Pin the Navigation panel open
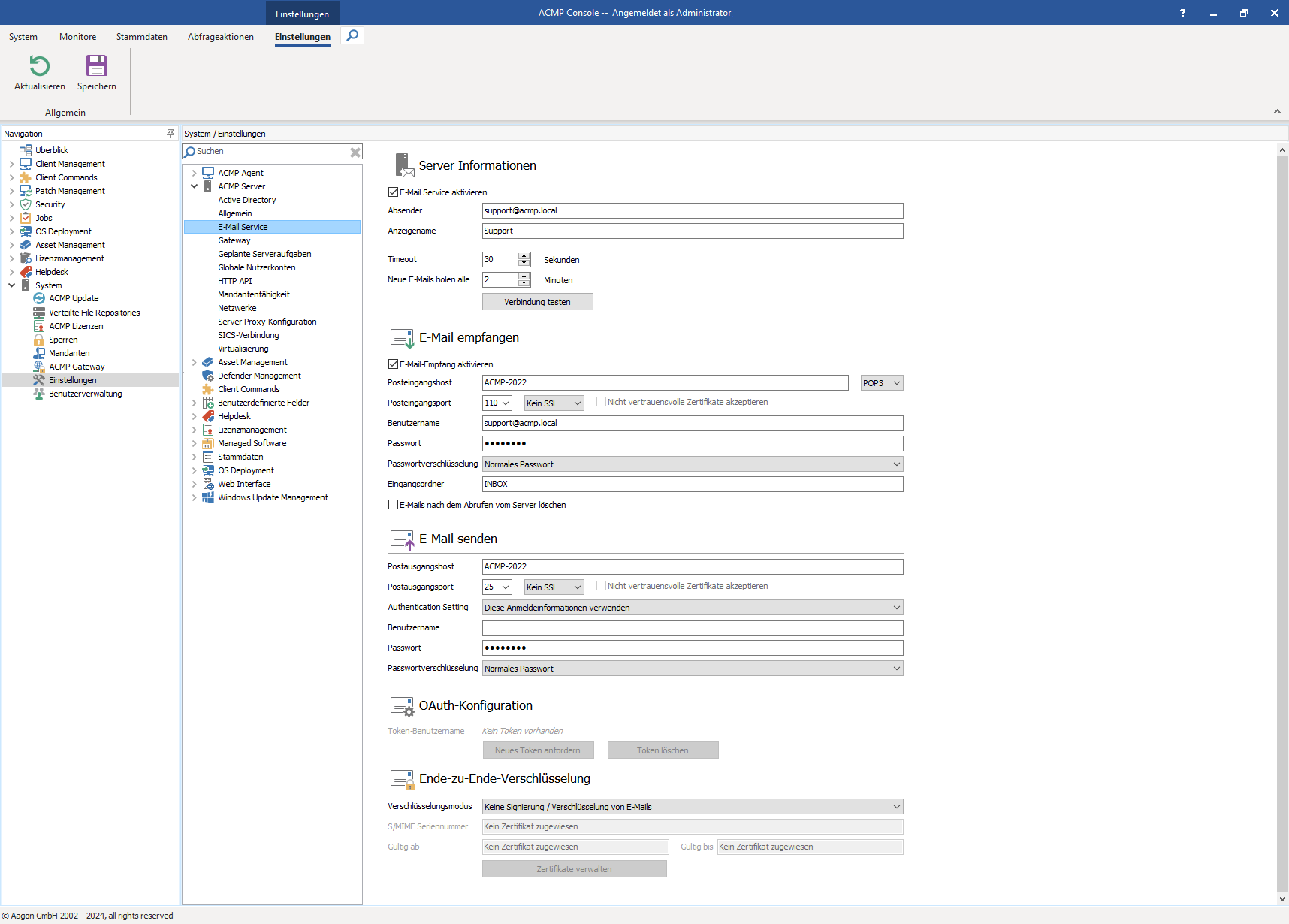Viewport: 1289px width, 924px height. tap(171, 133)
